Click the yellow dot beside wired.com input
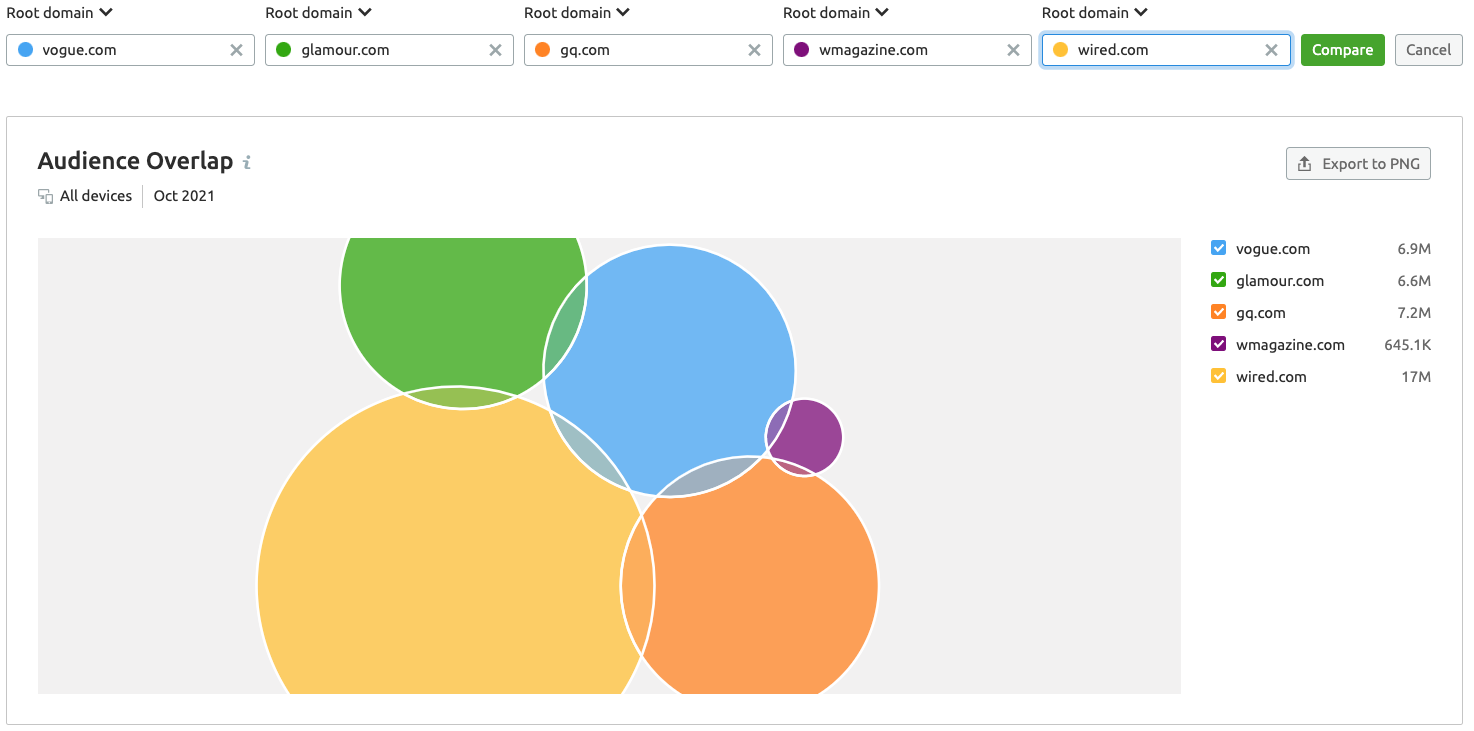The image size is (1474, 731). pyautogui.click(x=1060, y=50)
